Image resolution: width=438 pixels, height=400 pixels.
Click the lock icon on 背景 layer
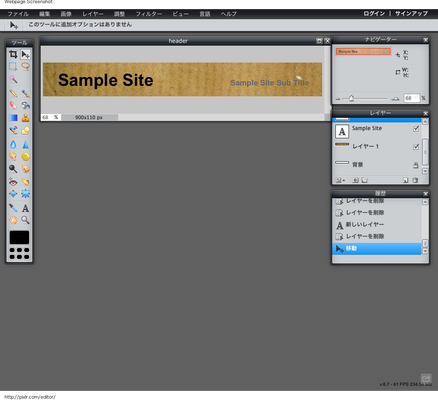coord(416,165)
